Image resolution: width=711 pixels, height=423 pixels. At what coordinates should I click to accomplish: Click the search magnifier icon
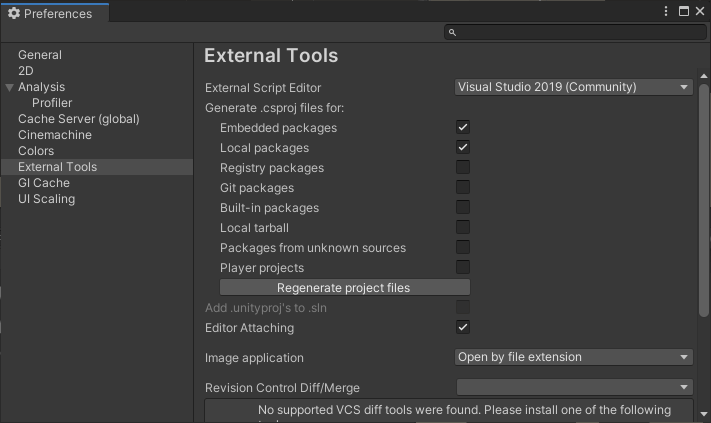(452, 32)
